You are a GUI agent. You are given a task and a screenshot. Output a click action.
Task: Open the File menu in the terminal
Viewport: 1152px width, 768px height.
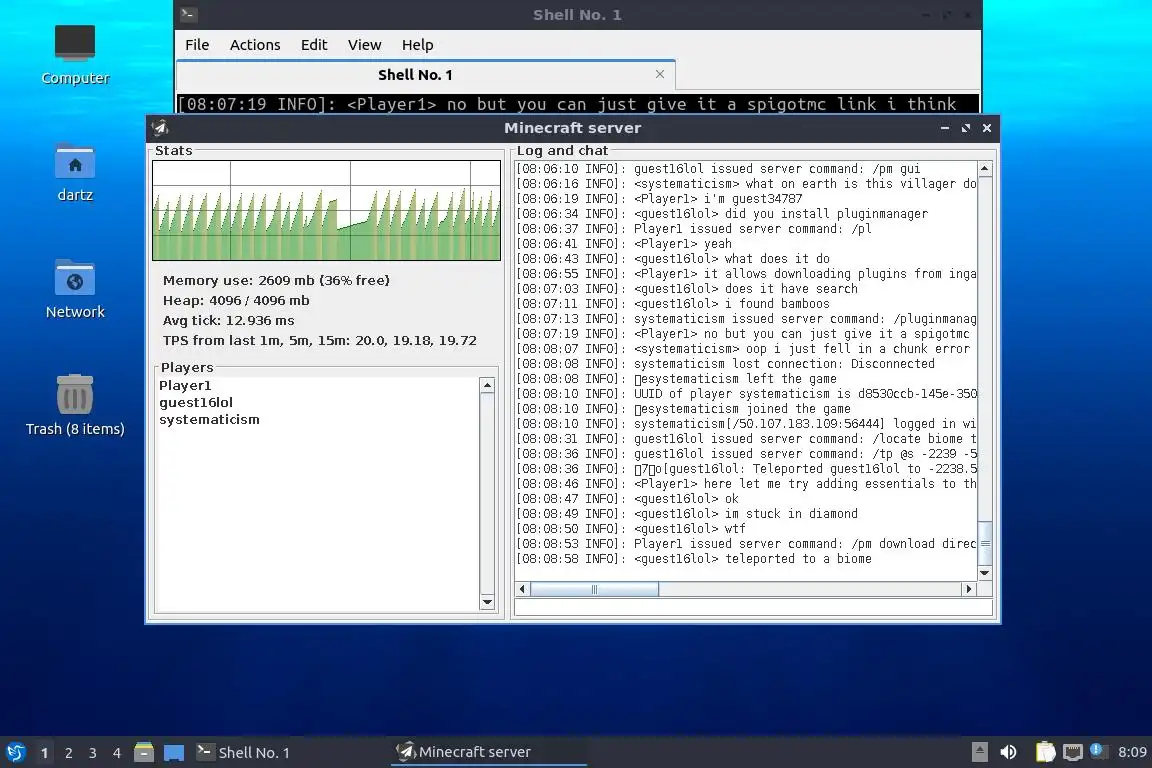coord(197,45)
